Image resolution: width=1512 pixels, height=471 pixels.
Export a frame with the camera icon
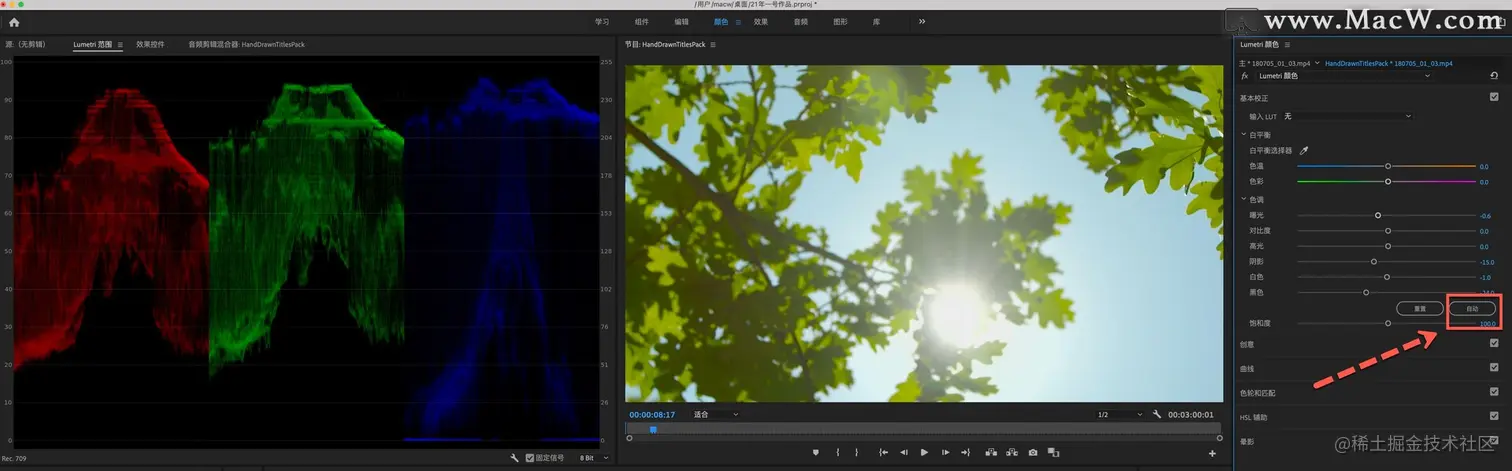click(x=1033, y=453)
